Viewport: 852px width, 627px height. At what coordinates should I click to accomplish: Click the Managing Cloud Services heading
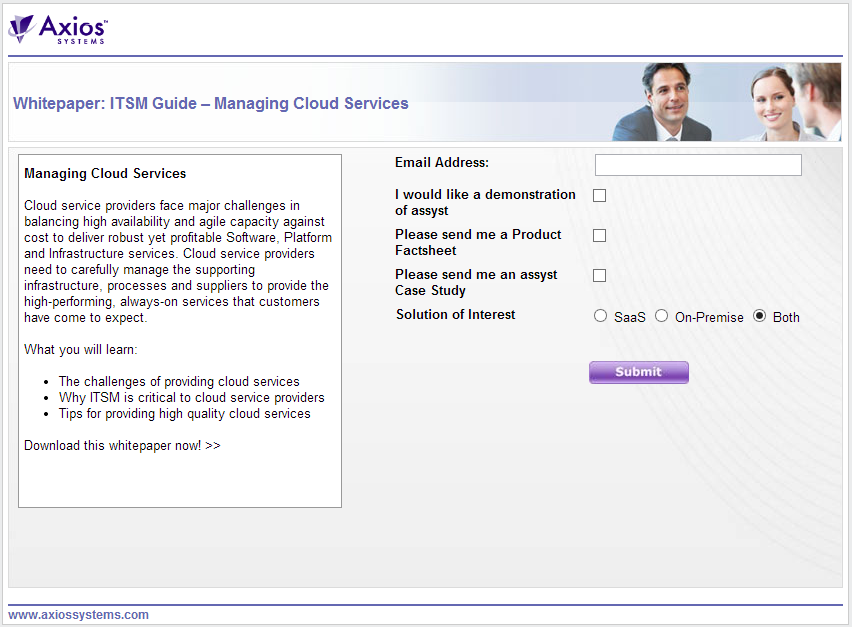tap(105, 173)
